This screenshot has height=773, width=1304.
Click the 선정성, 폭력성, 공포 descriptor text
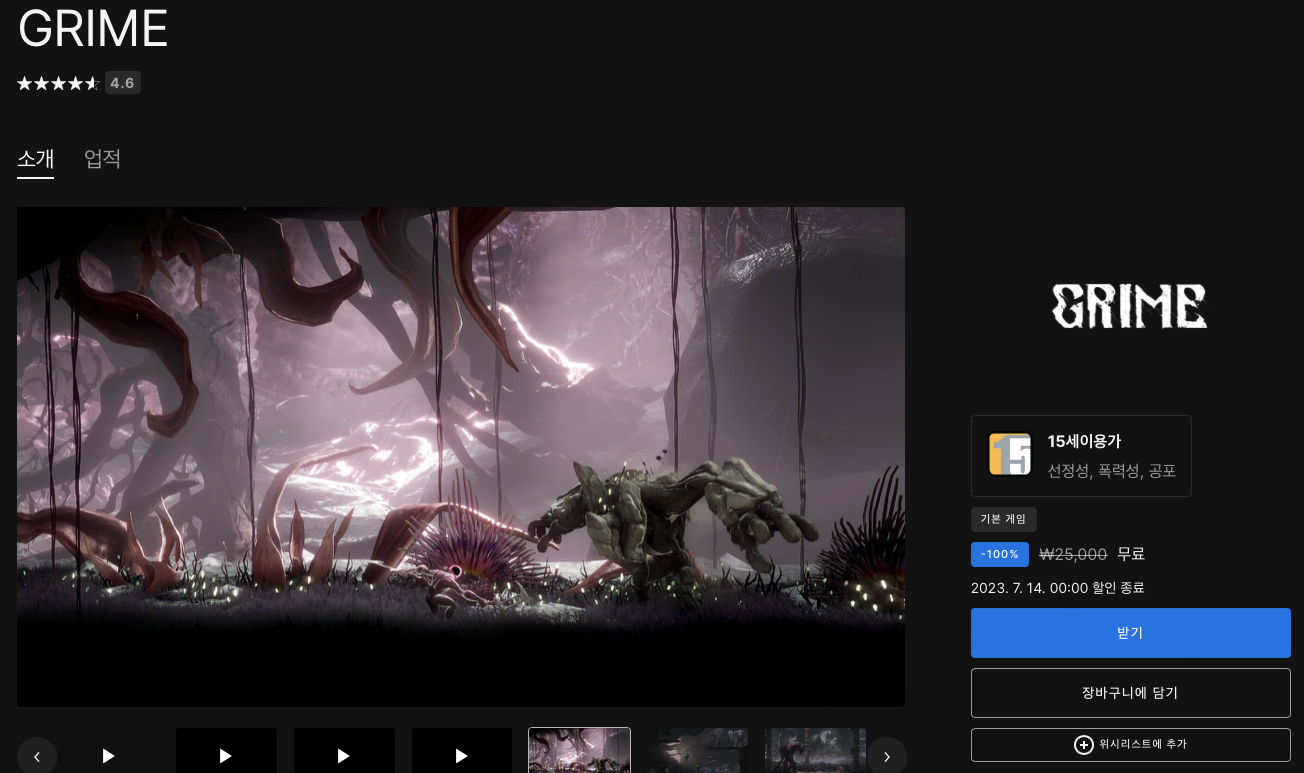[x=1112, y=471]
